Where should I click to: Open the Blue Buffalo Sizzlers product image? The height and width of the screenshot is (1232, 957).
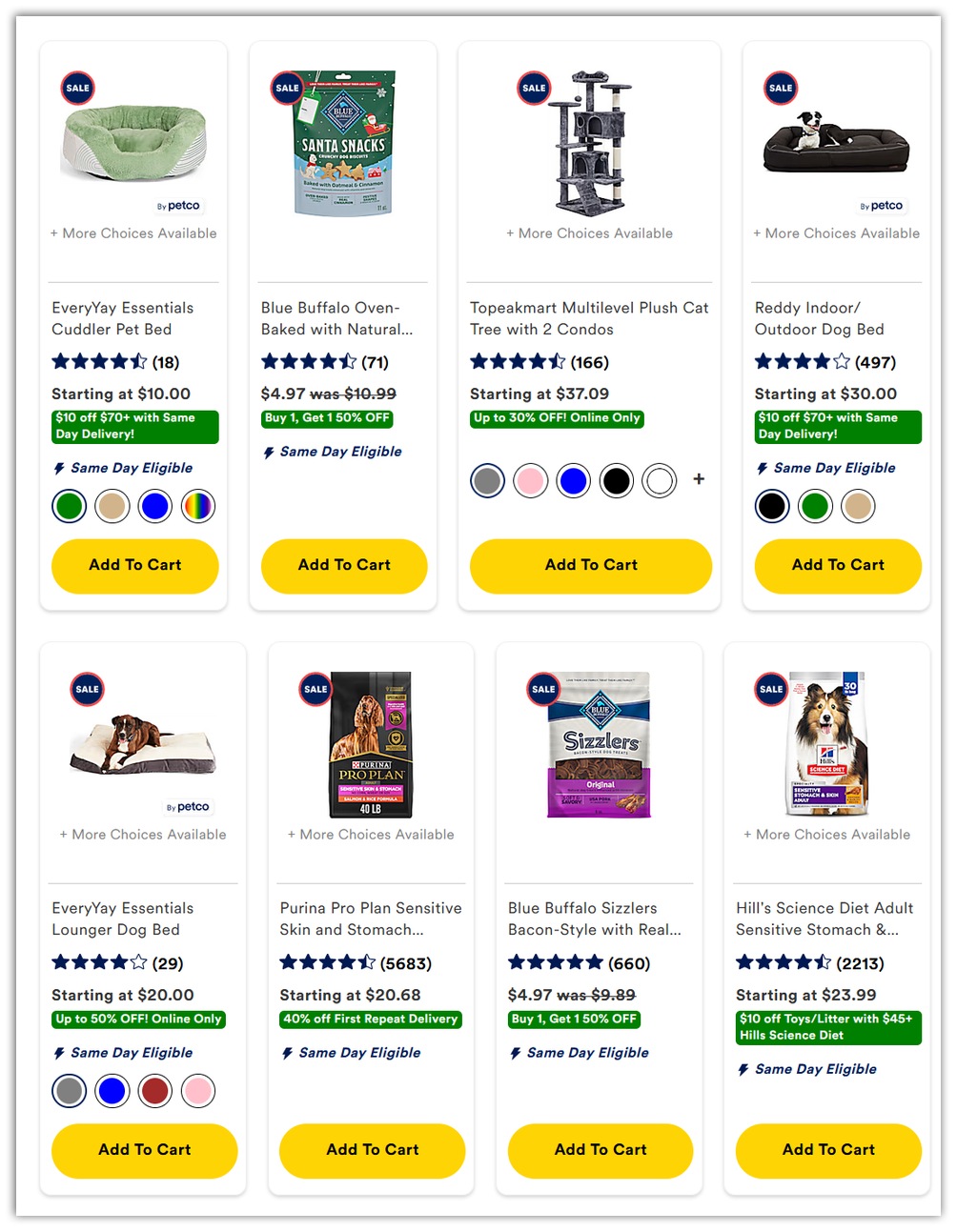(x=600, y=745)
